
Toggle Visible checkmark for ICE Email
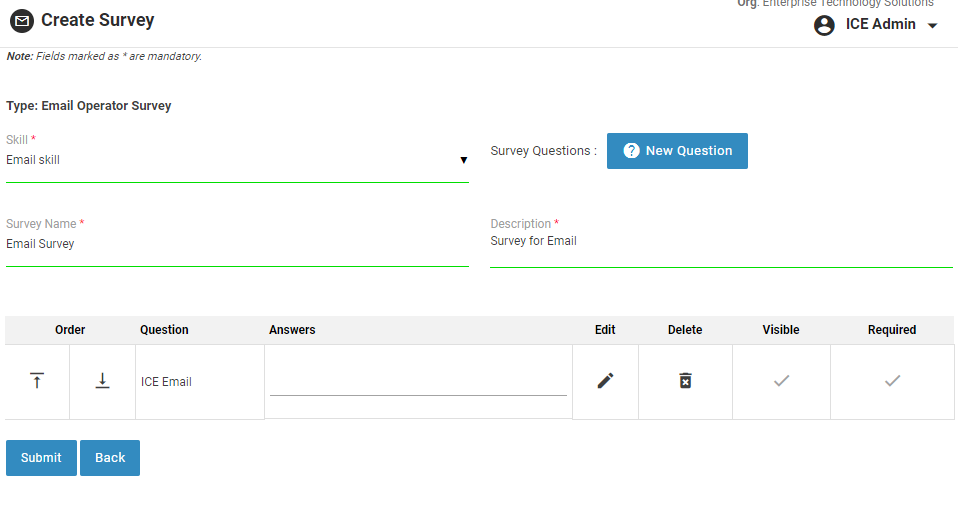click(x=781, y=381)
